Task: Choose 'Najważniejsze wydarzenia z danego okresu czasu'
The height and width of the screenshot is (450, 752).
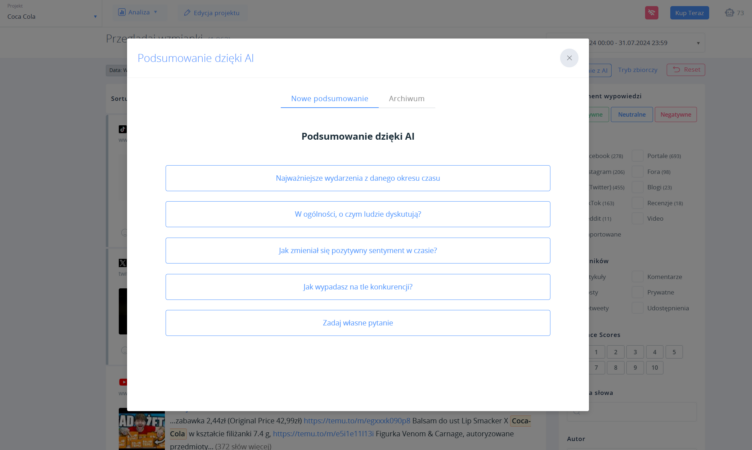Action: click(x=357, y=178)
